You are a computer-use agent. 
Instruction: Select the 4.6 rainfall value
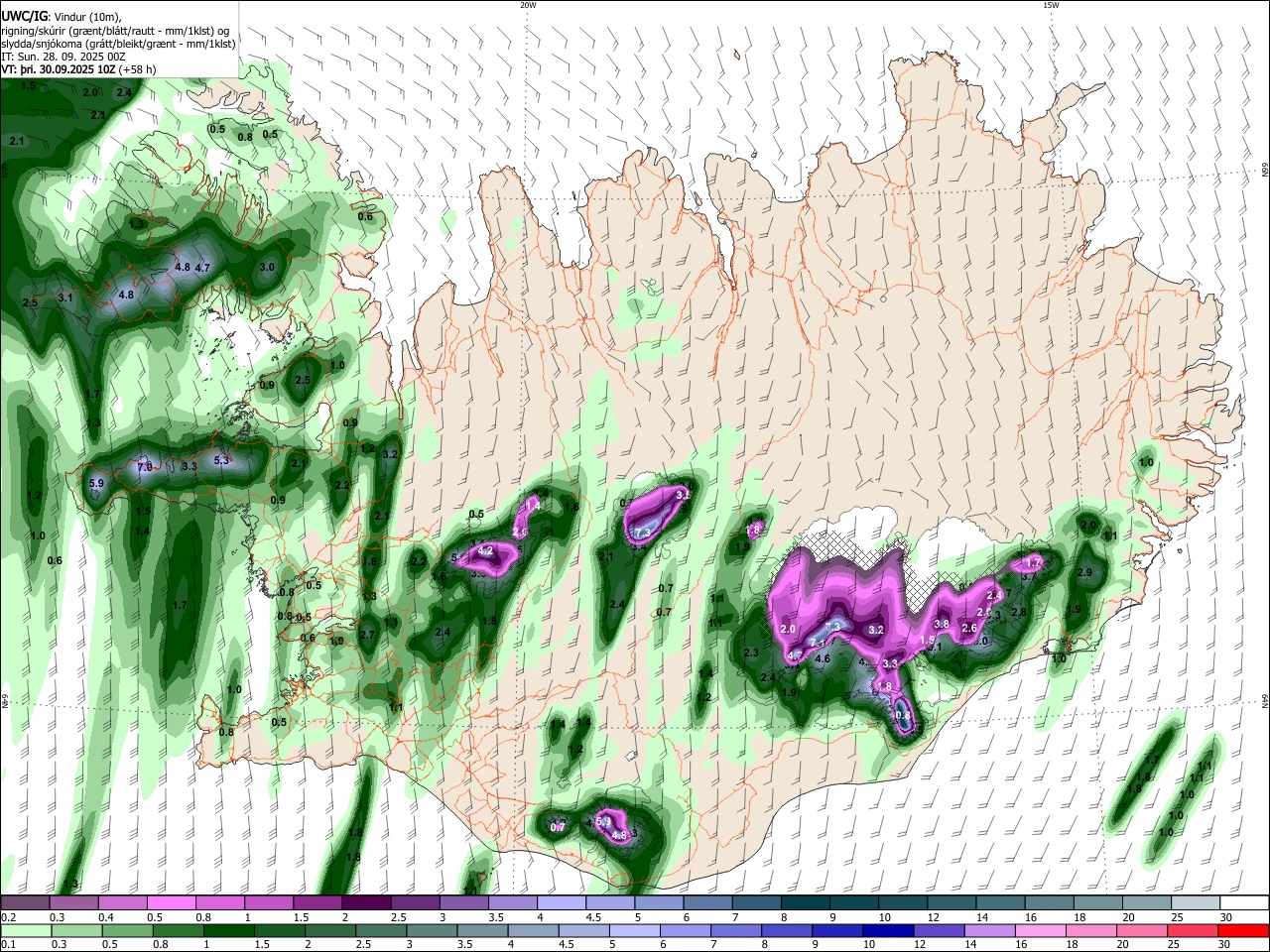(x=823, y=658)
